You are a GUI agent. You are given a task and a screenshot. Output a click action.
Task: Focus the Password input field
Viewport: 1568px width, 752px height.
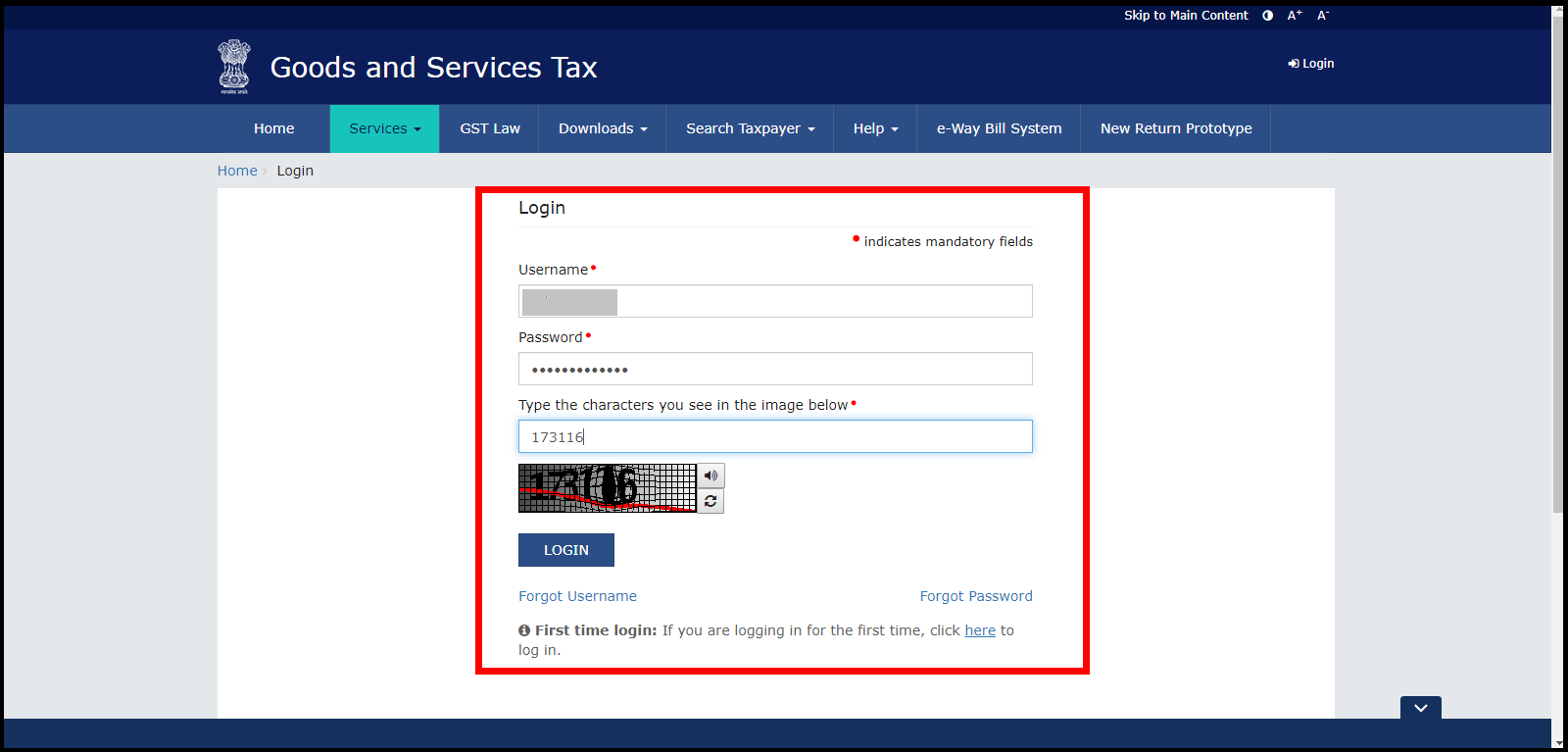coord(775,369)
